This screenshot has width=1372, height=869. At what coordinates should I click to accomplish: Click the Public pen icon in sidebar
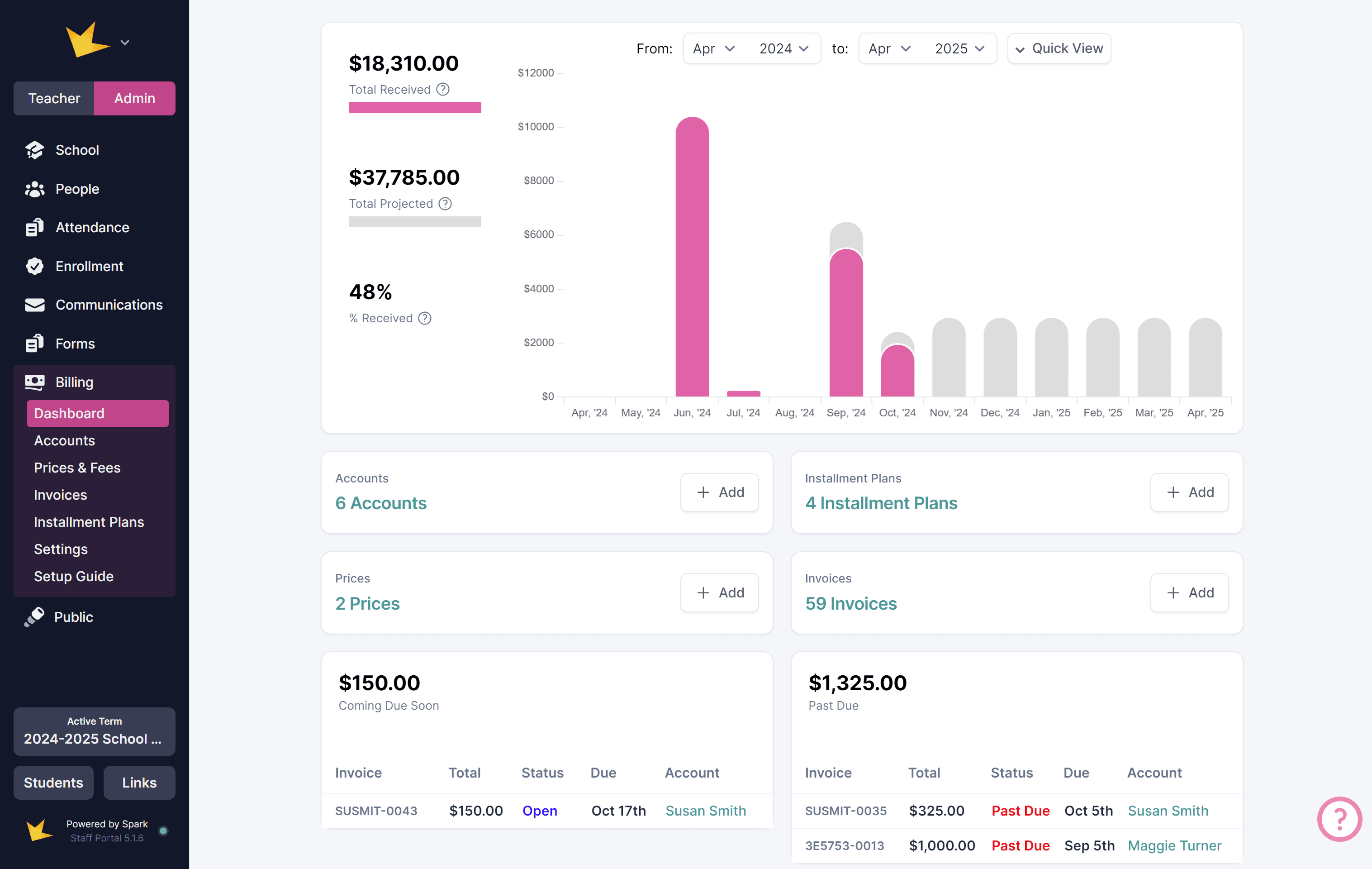34,617
